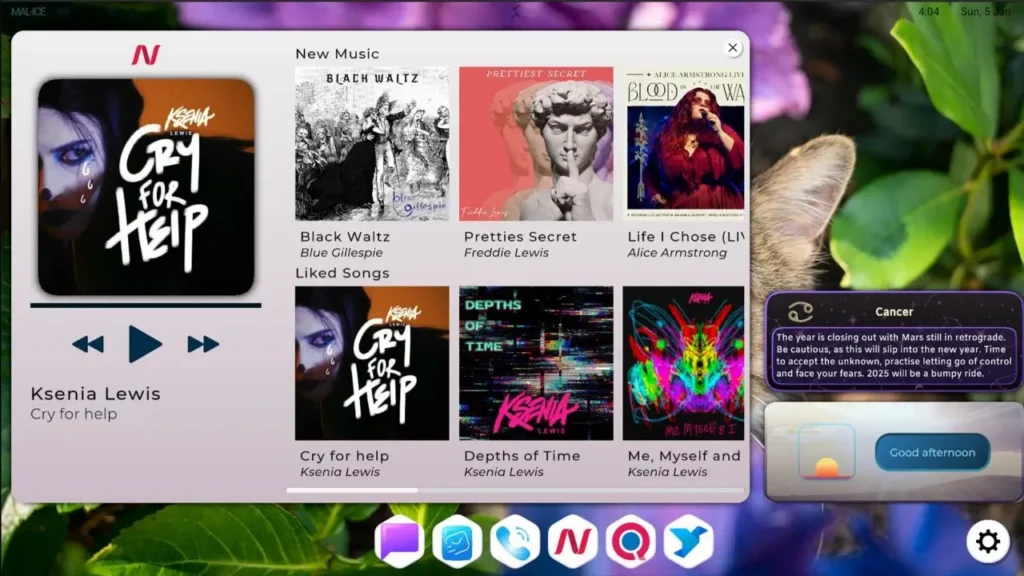Launch the blue tasks dock app

457,541
